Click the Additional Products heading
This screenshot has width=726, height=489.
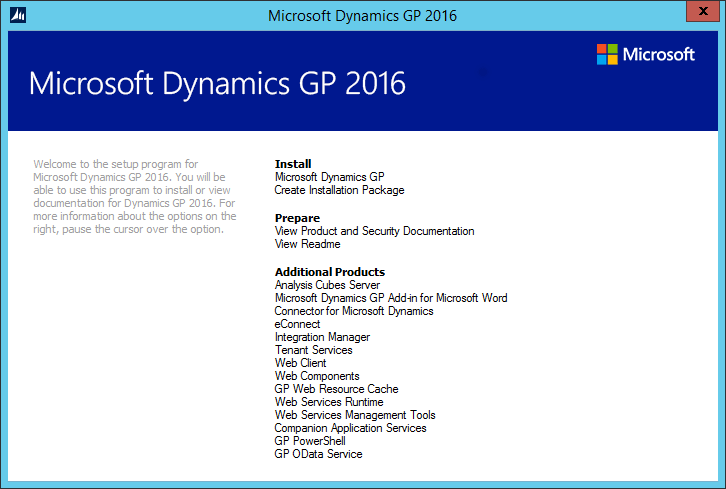[x=330, y=272]
